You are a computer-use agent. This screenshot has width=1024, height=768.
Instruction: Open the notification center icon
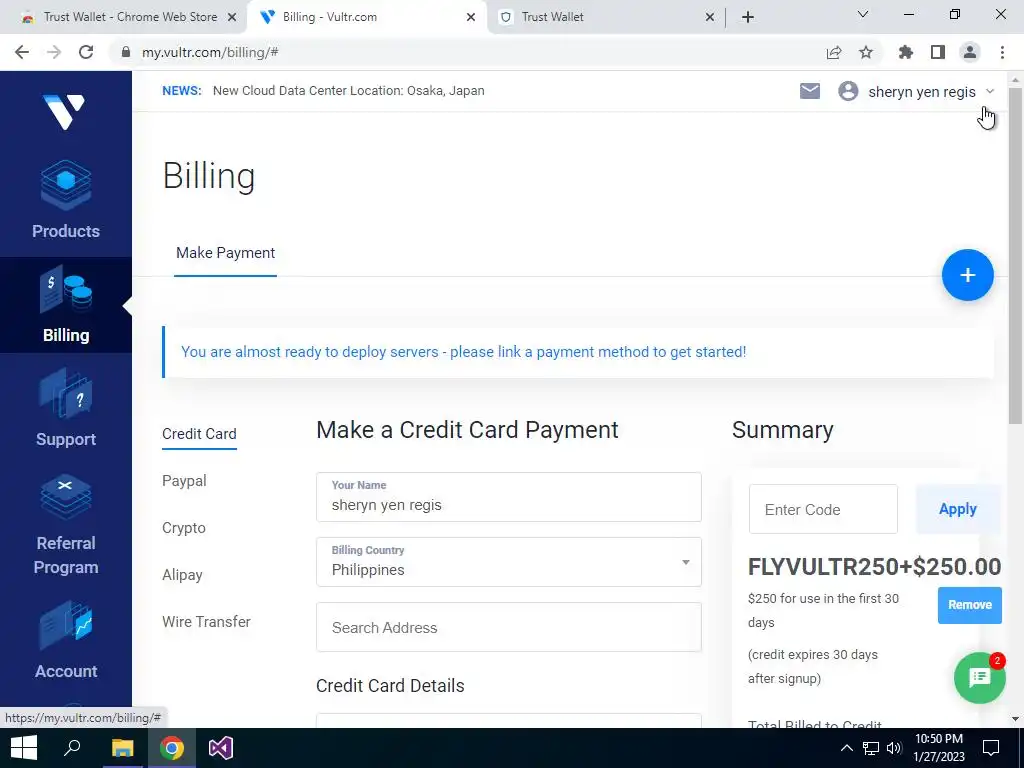[x=991, y=748]
